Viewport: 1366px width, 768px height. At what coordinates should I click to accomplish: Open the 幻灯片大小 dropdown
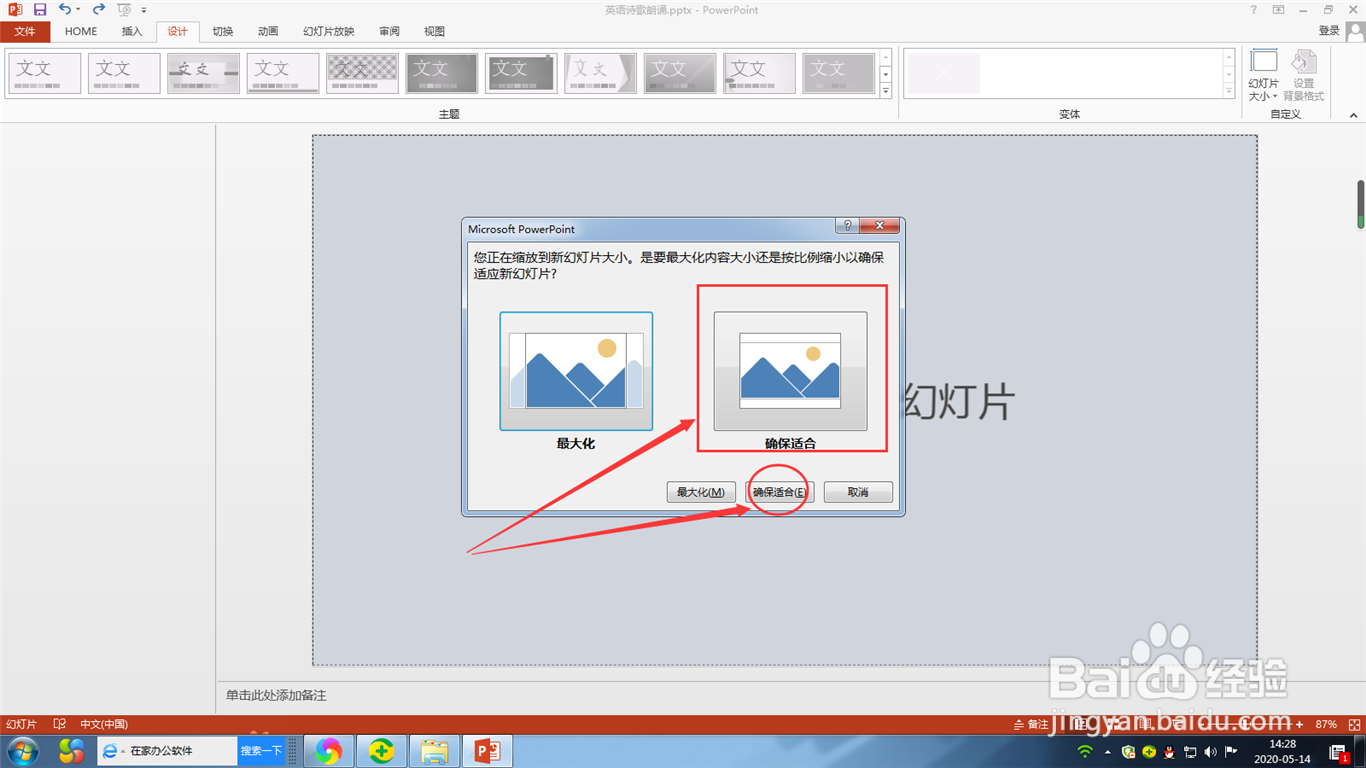point(1264,75)
